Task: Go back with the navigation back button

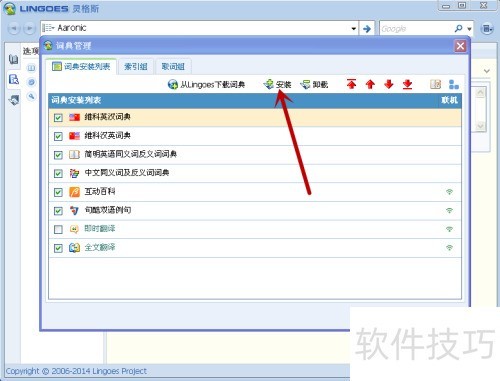Action: click(14, 28)
